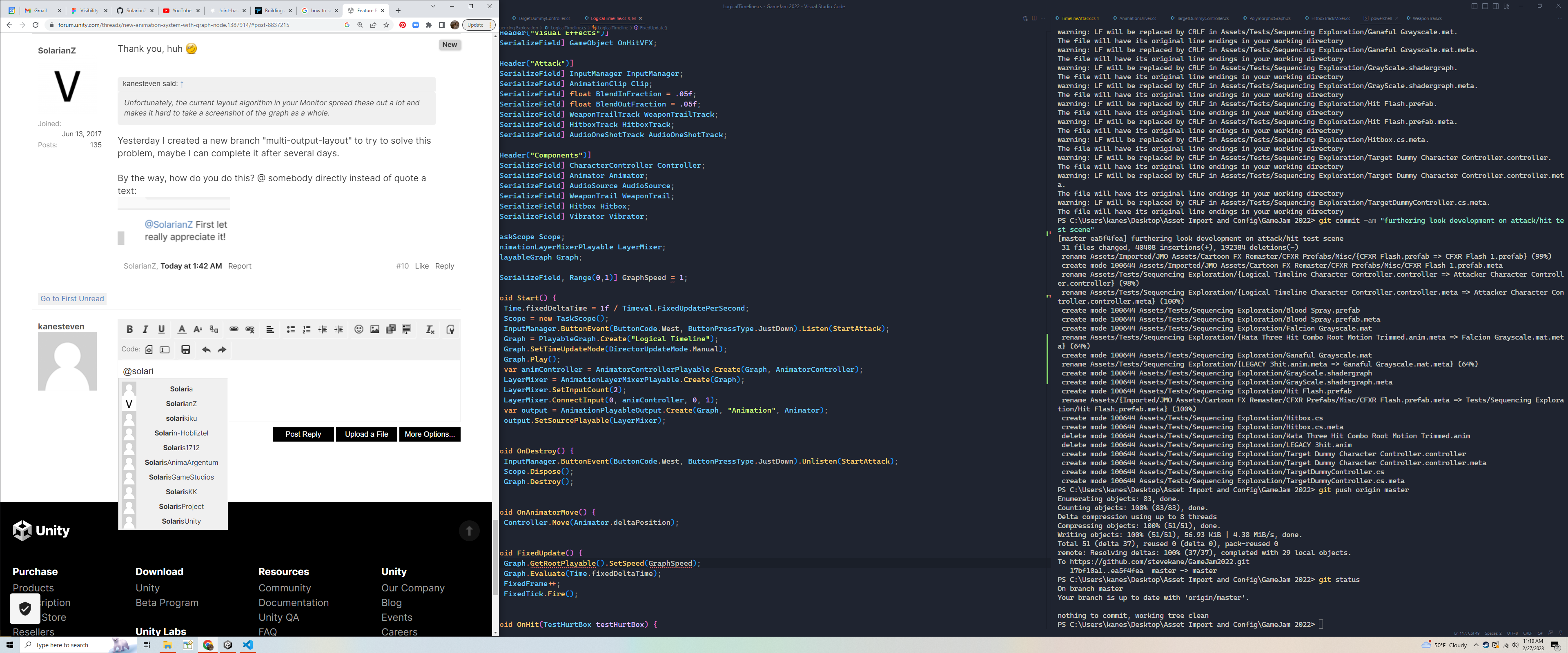Click the undo arrow in editor
This screenshot has height=653, width=1568.
coord(206,349)
